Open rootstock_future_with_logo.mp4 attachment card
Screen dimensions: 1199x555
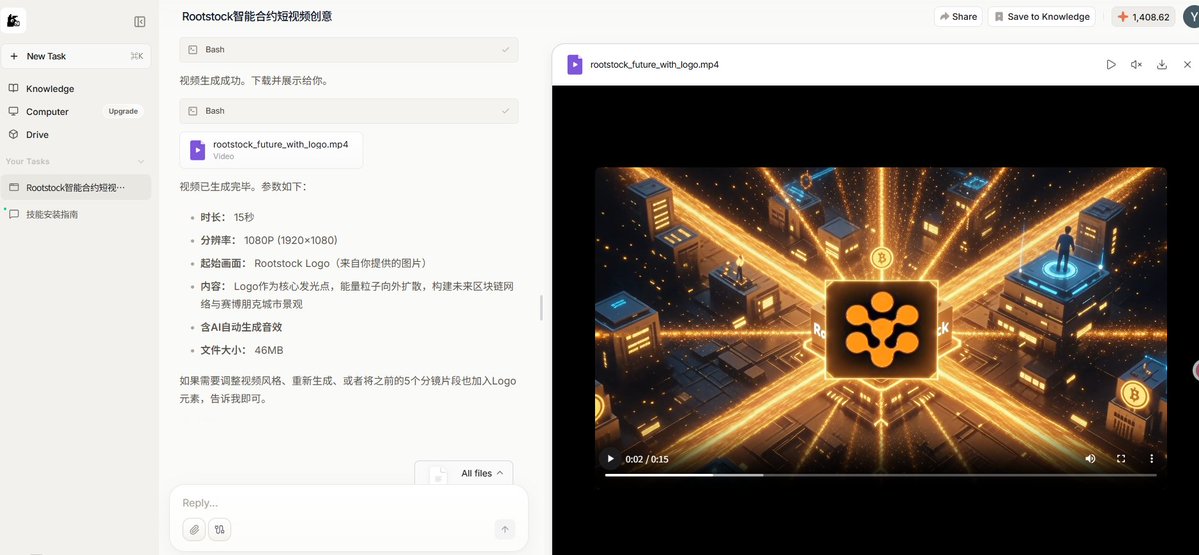coord(271,150)
